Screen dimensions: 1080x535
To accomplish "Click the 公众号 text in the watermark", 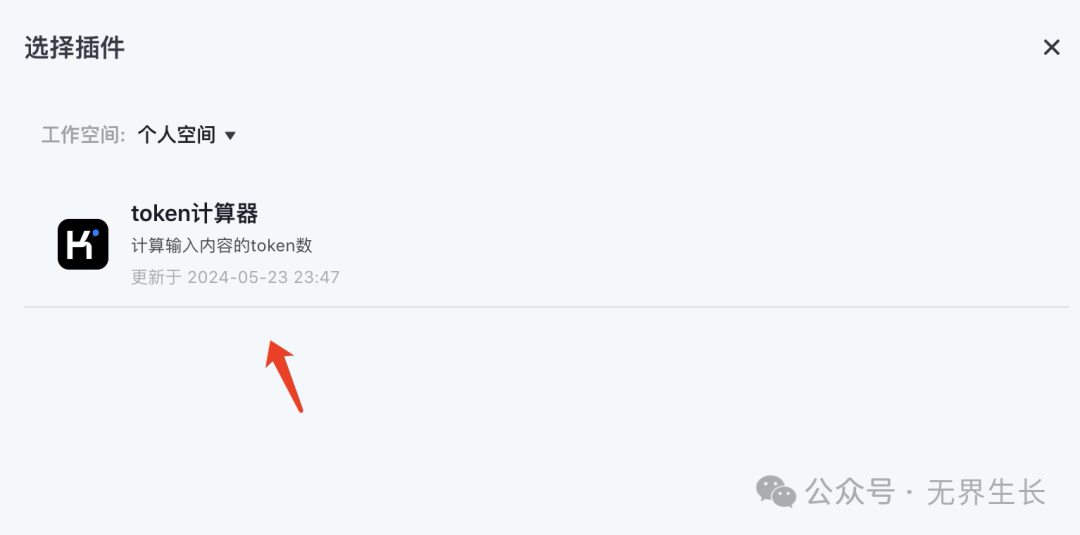I will [x=850, y=493].
